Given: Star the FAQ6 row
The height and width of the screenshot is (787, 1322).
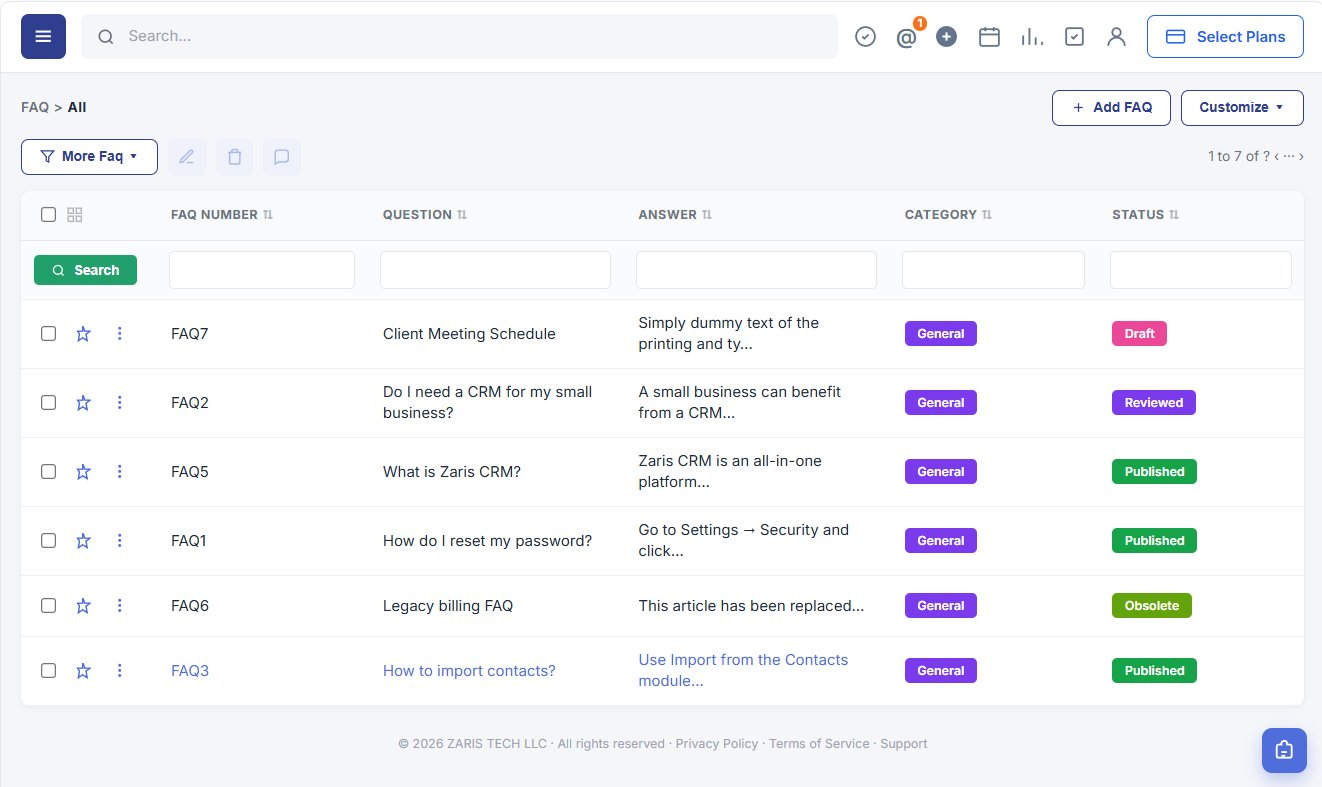Looking at the screenshot, I should (83, 606).
